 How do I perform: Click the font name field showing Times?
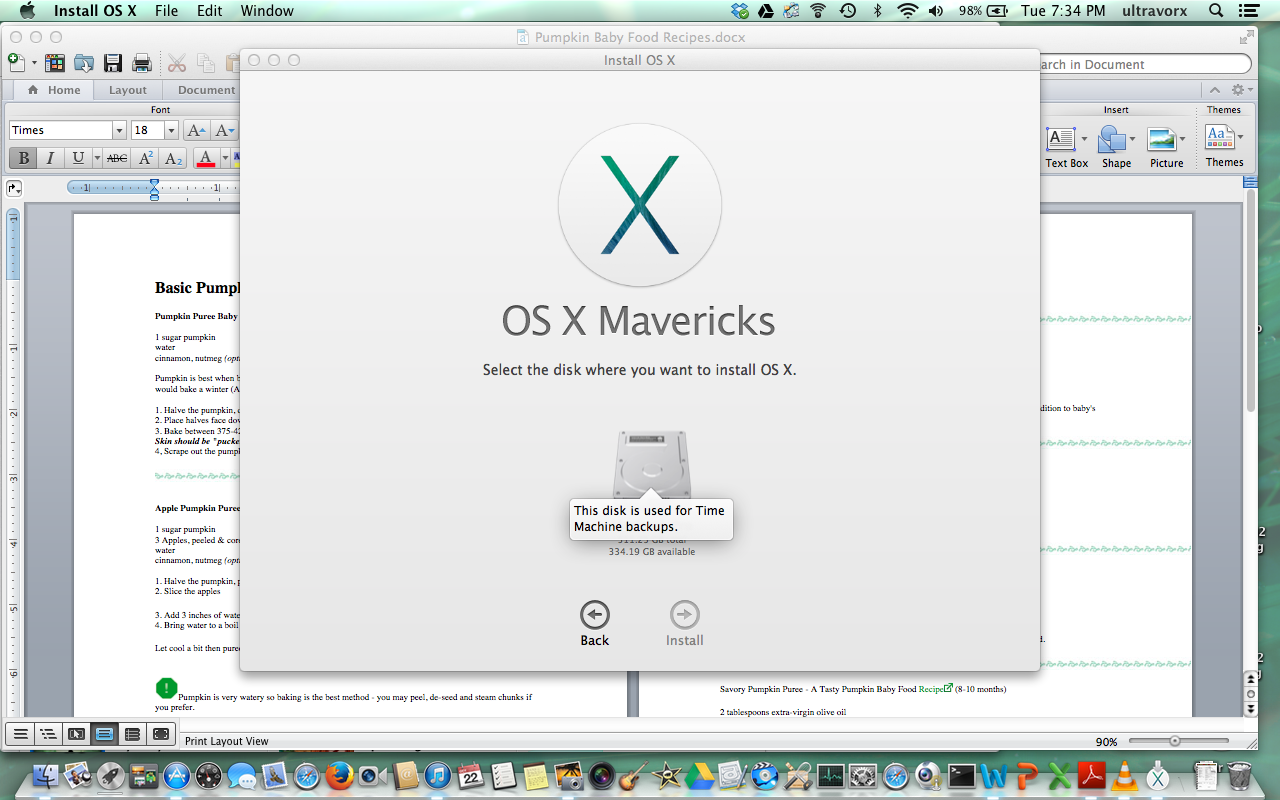pos(61,130)
